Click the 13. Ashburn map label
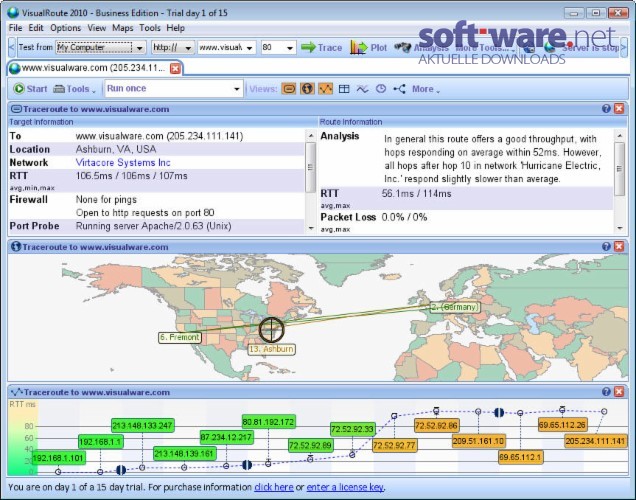Viewport: 636px width, 500px height. coord(271,349)
